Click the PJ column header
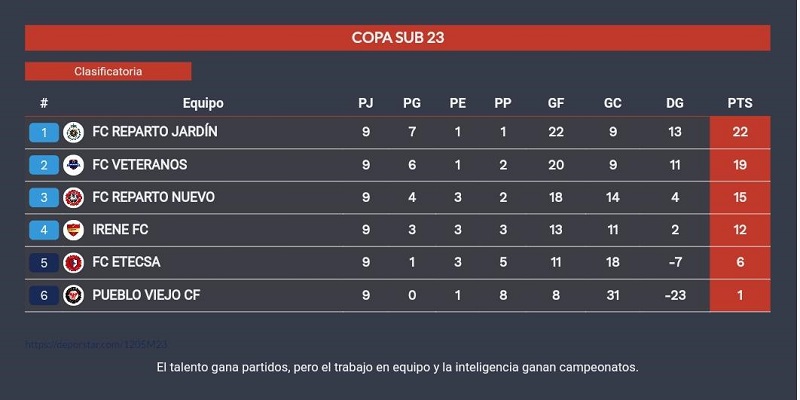 click(x=365, y=104)
